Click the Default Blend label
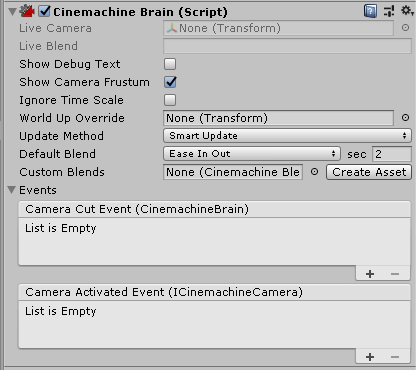This screenshot has width=416, height=370. click(x=57, y=154)
